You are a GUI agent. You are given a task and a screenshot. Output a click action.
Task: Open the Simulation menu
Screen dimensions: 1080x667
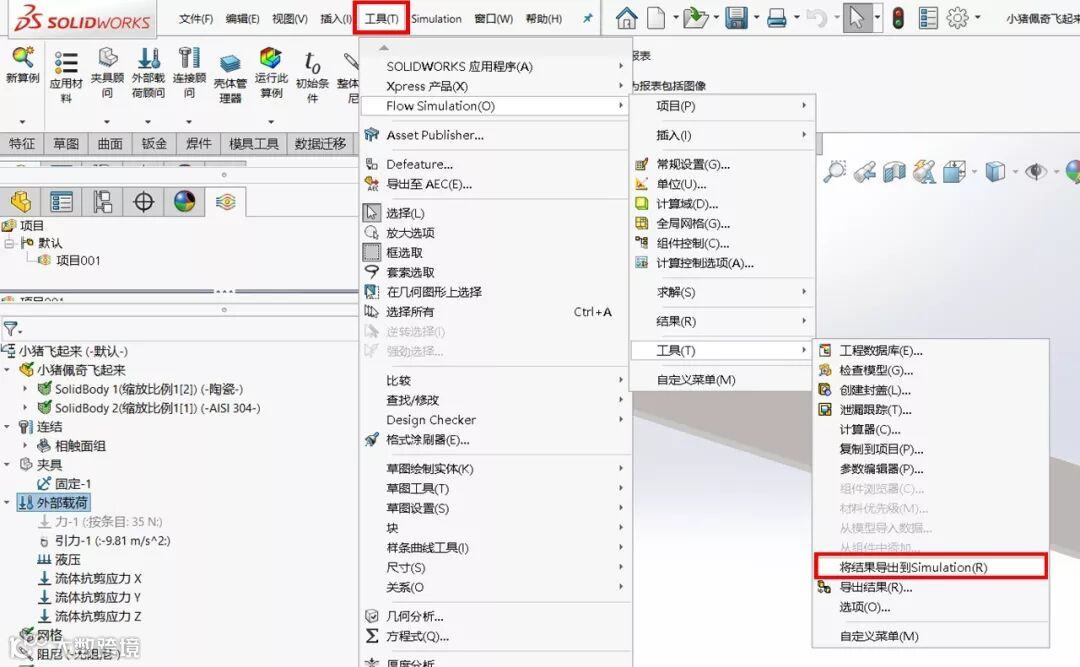436,19
